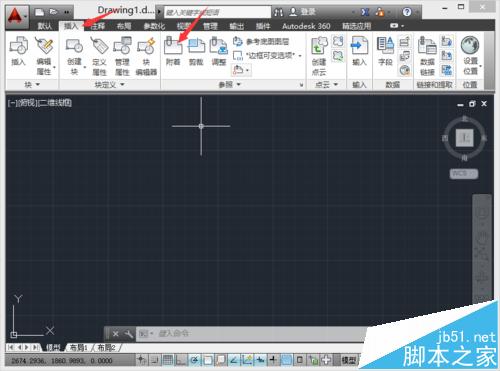Toggle object snap tracking in status bar
This screenshot has height=371, width=500.
tap(234, 360)
